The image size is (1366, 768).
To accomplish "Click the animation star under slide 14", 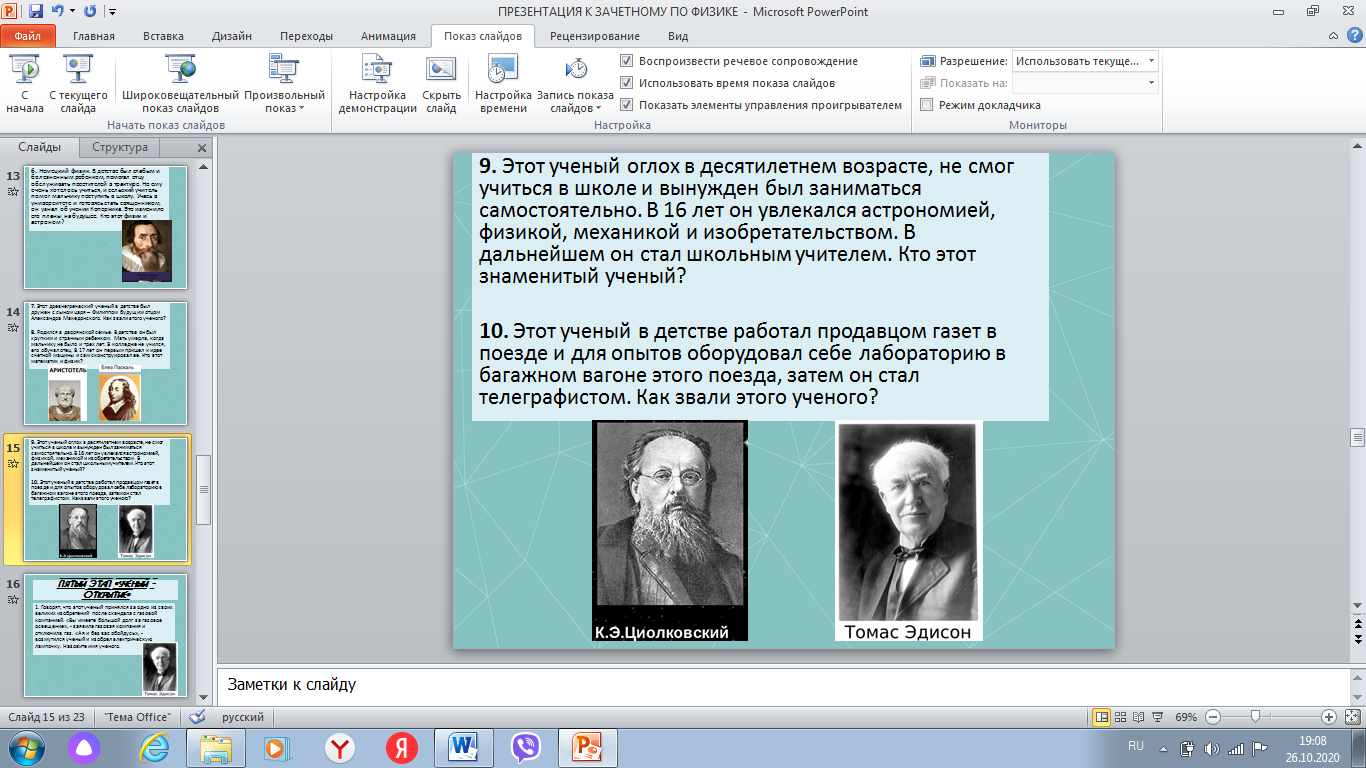I will pos(13,328).
